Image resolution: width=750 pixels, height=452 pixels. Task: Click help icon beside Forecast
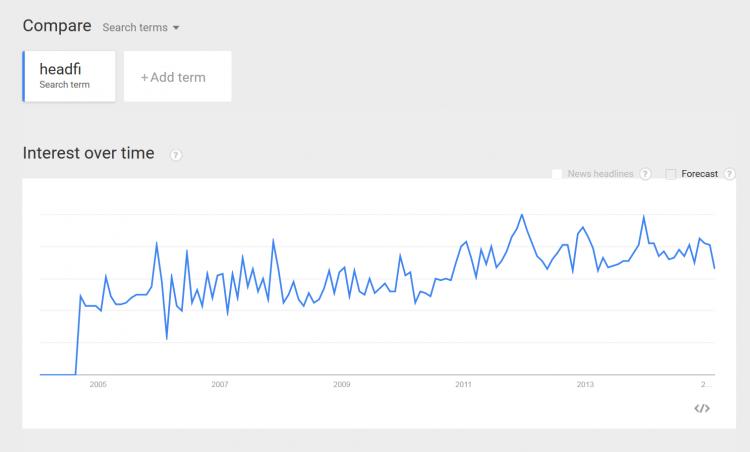pyautogui.click(x=729, y=174)
